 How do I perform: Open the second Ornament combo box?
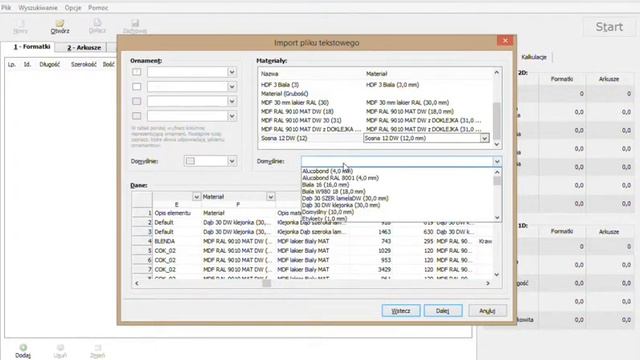232,87
